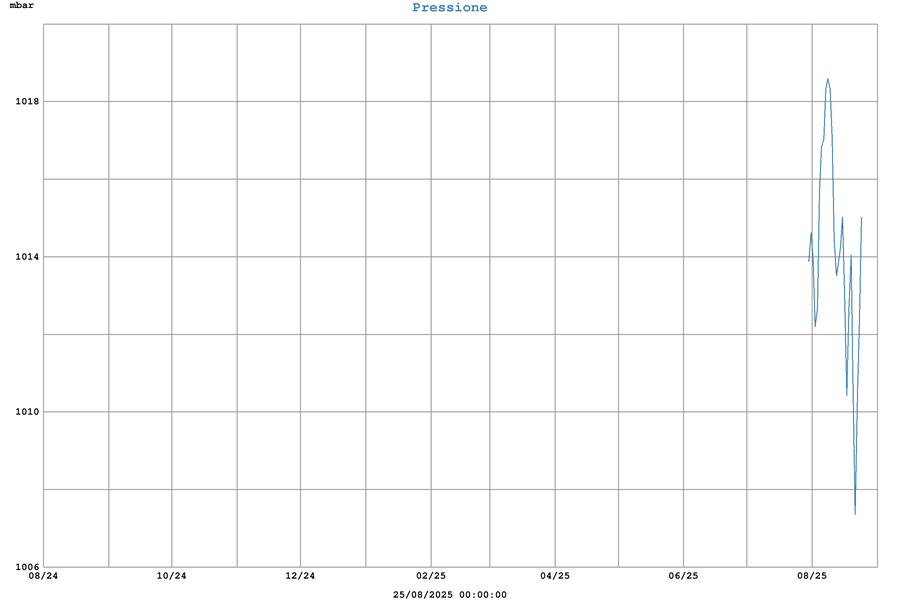The height and width of the screenshot is (600, 900).
Task: Click the 'Pressione' chart title
Action: tap(449, 8)
